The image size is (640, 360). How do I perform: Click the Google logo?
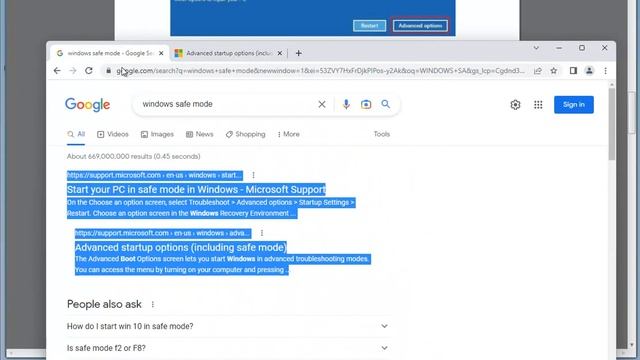pyautogui.click(x=88, y=105)
